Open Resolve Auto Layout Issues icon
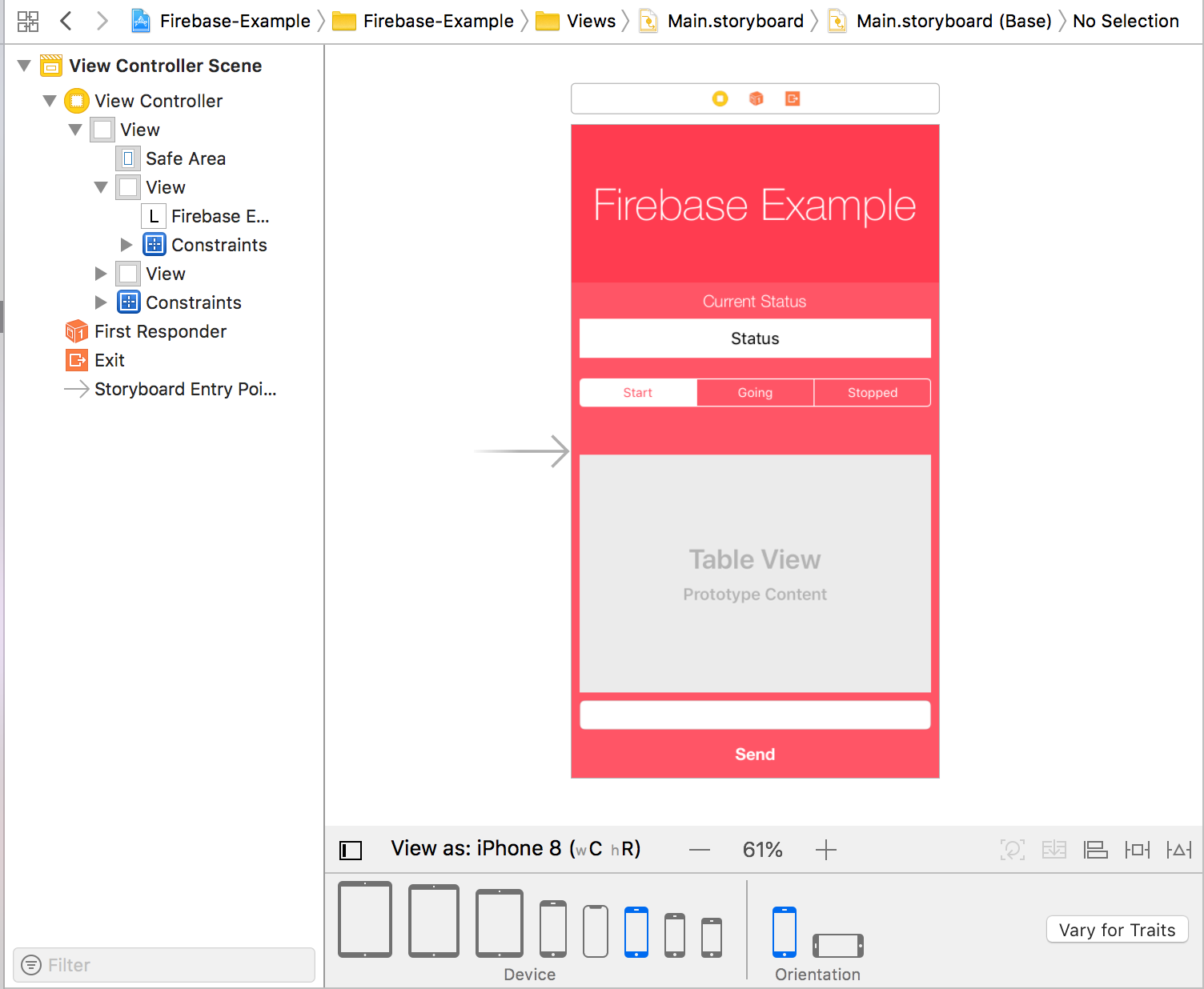 click(x=1178, y=850)
